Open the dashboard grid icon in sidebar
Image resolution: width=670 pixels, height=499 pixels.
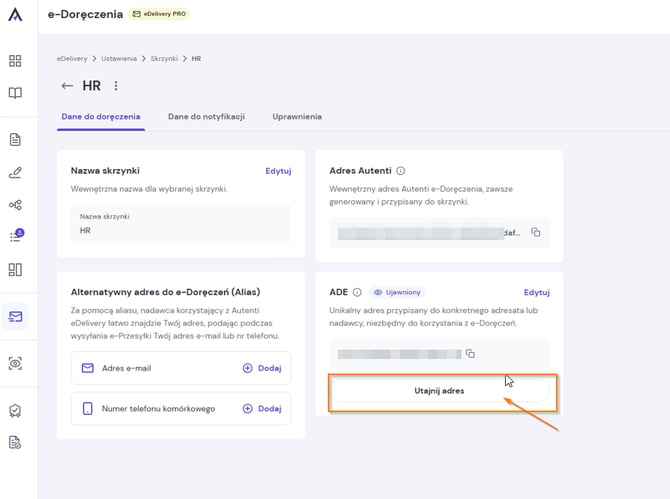point(15,61)
